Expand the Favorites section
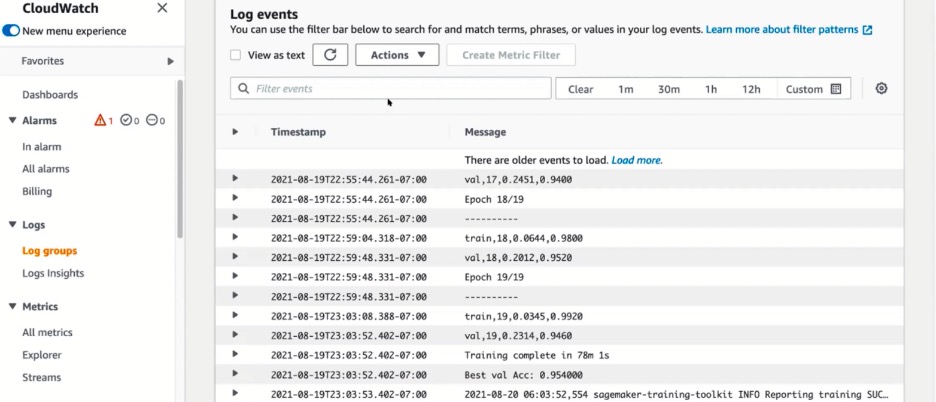Image resolution: width=936 pixels, height=402 pixels. (x=170, y=61)
